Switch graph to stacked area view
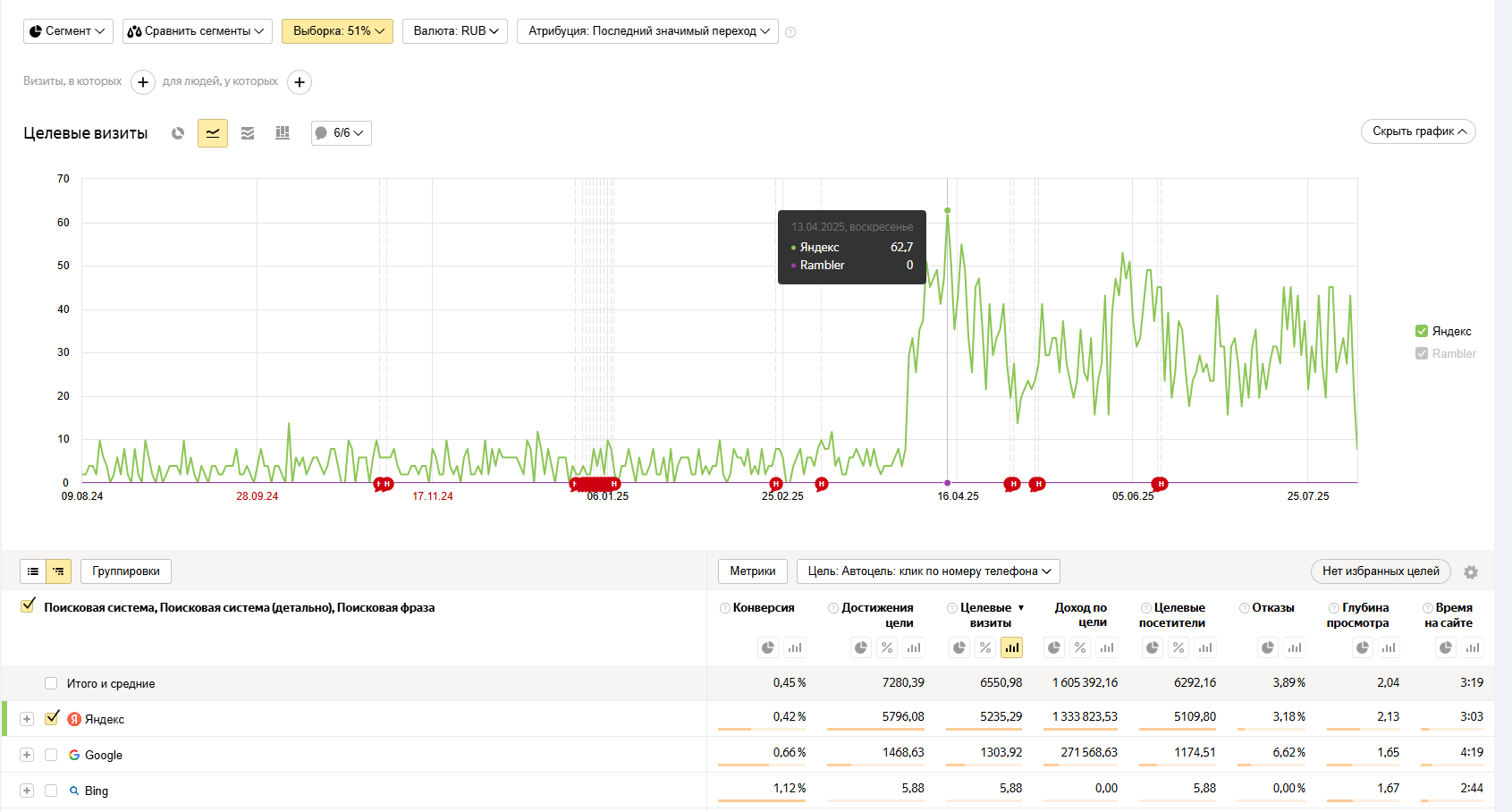1512x812 pixels. point(248,133)
